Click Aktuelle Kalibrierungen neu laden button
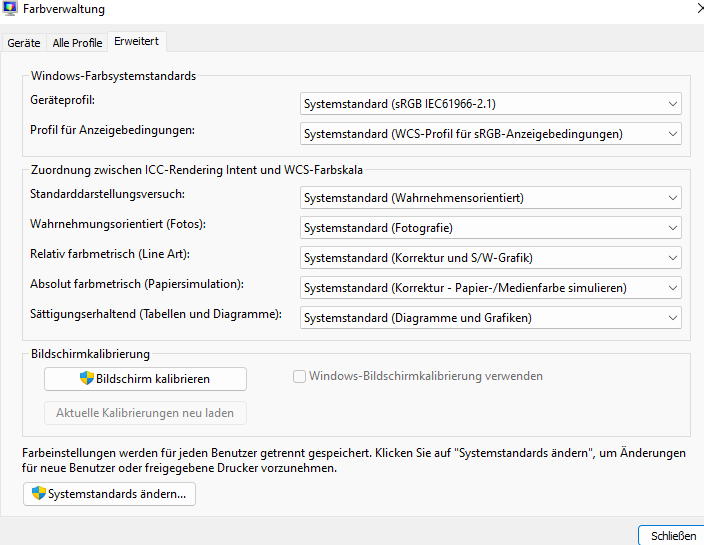 click(x=145, y=413)
